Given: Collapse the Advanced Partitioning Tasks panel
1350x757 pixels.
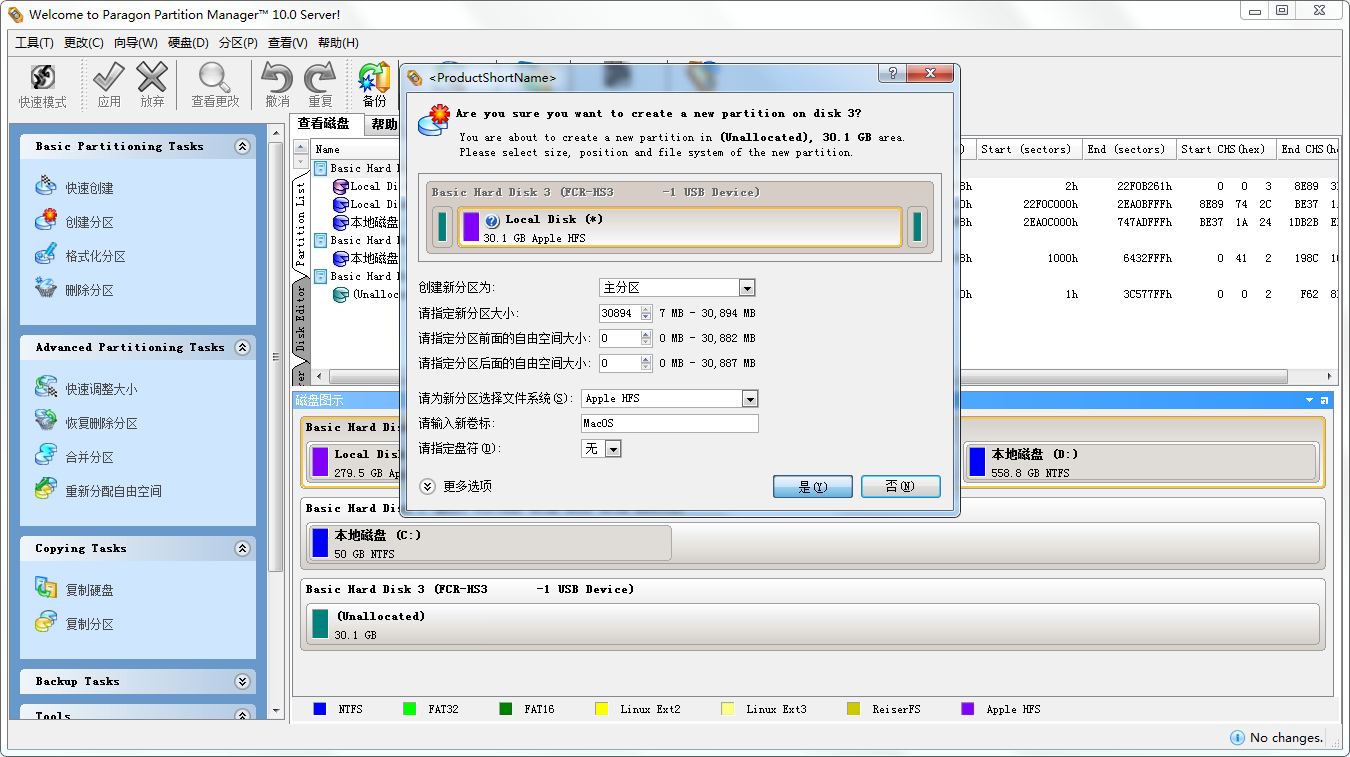Looking at the screenshot, I should [x=242, y=347].
